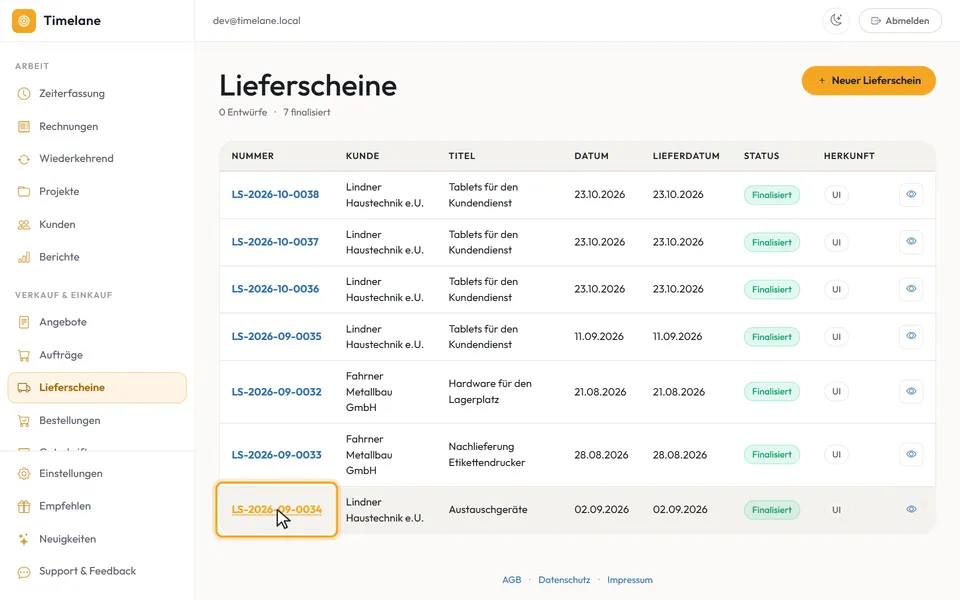Open delivery note LS-2026-10-0037
The image size is (960, 600).
[x=275, y=242]
